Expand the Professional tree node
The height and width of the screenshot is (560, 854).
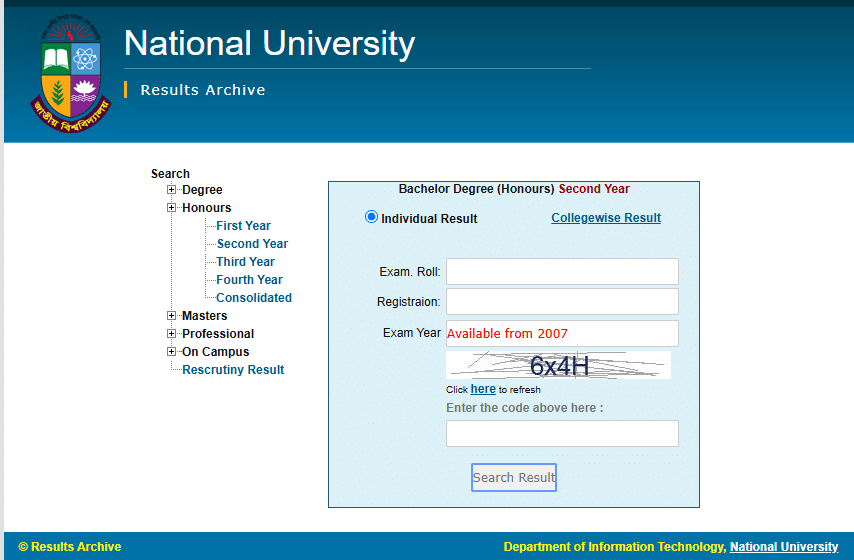pos(172,333)
